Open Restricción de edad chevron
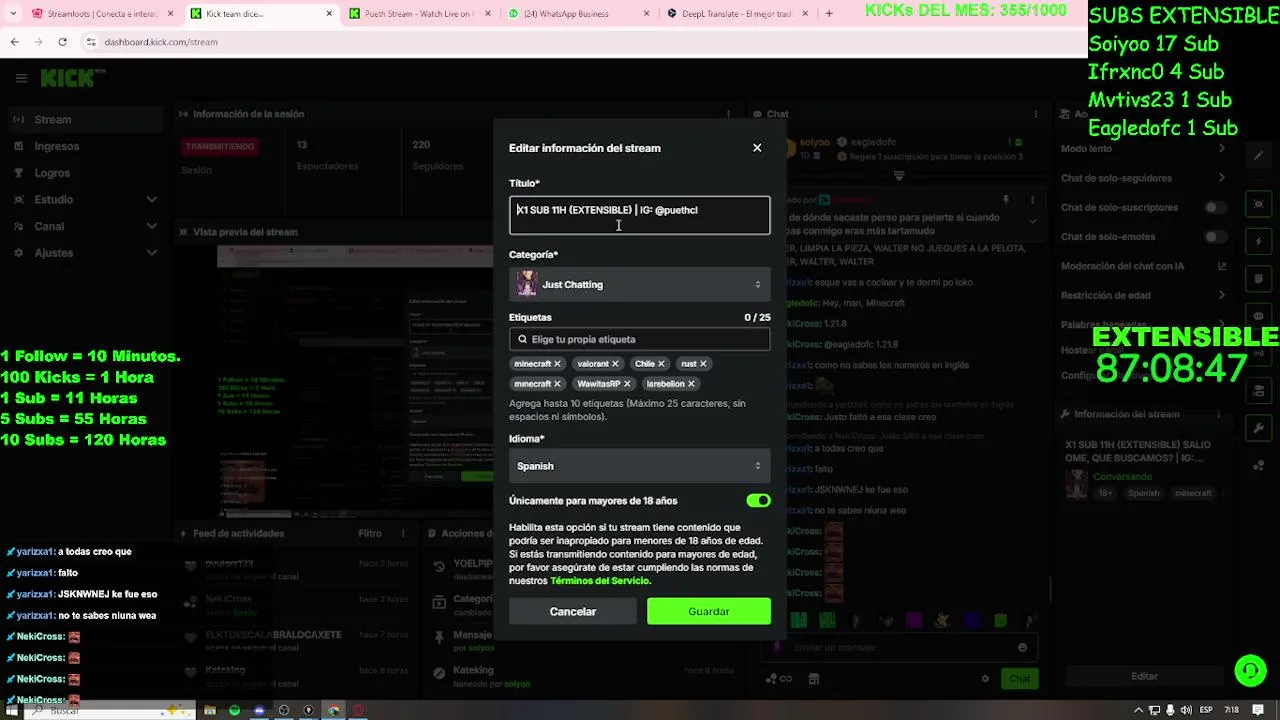1280x720 pixels. coord(1221,295)
